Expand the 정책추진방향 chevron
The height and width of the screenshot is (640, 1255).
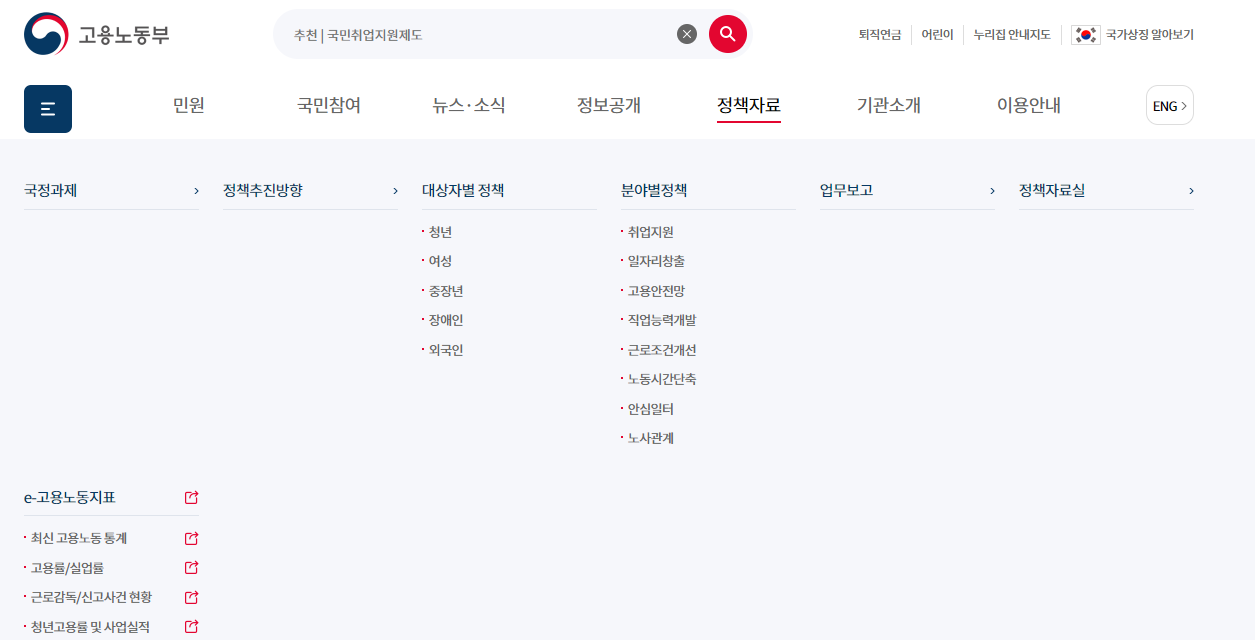pyautogui.click(x=395, y=191)
